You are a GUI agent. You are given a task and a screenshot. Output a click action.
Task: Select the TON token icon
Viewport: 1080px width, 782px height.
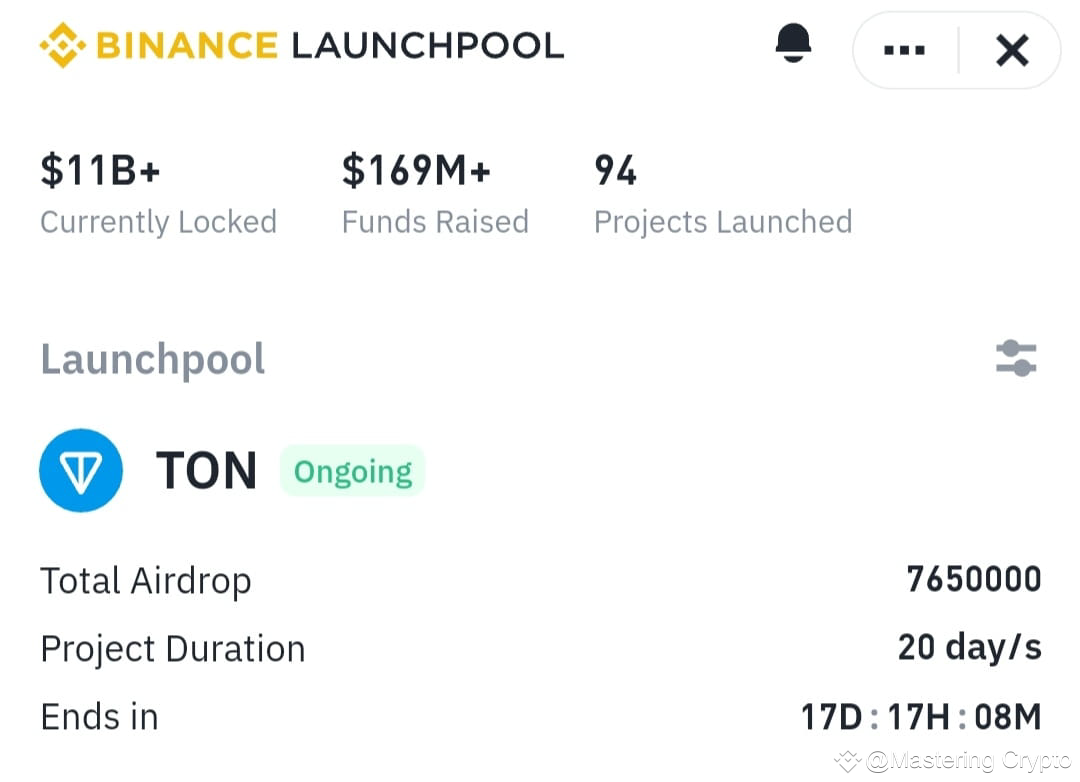point(81,470)
